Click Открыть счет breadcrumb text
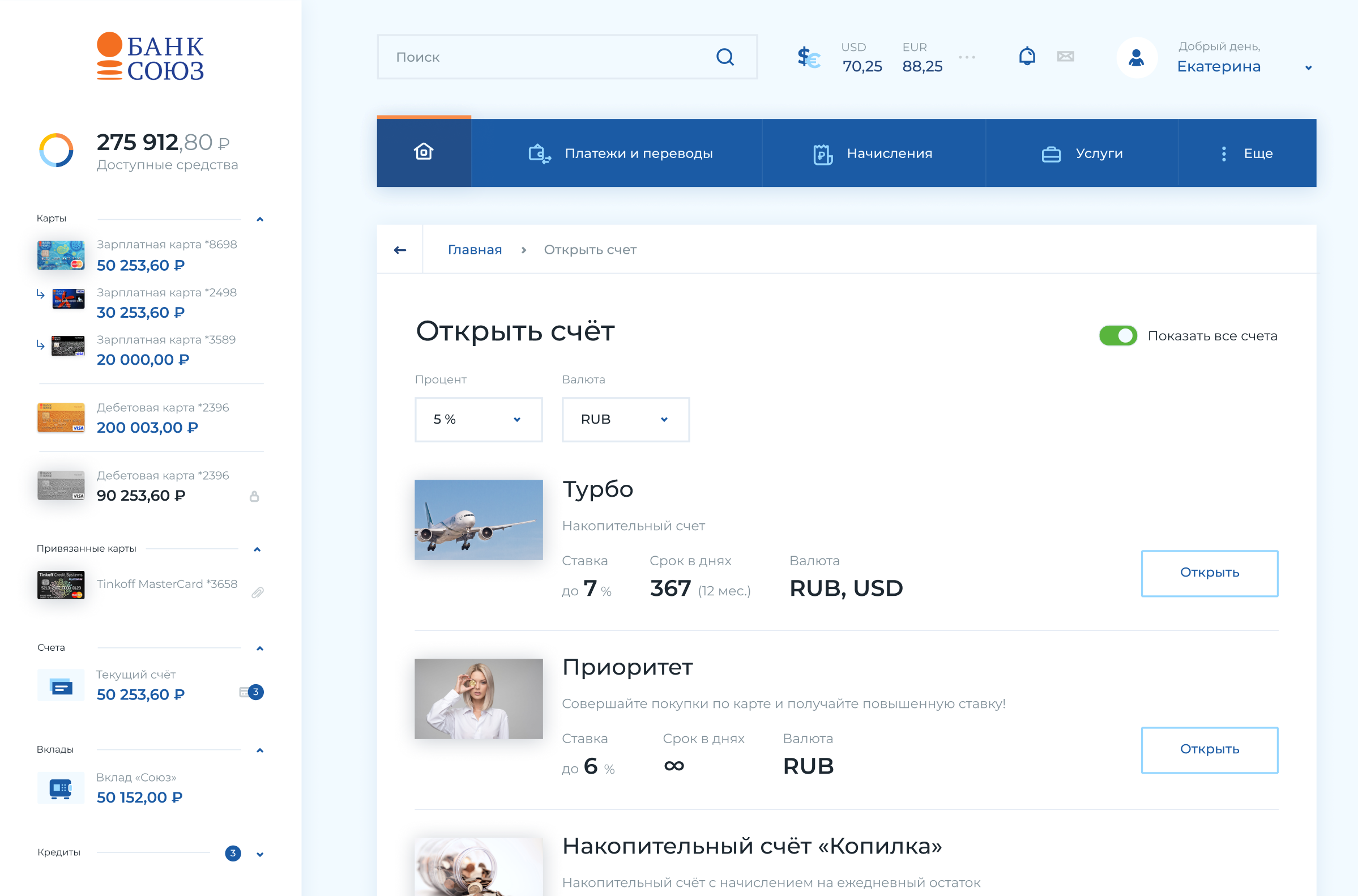The width and height of the screenshot is (1358, 896). click(x=590, y=250)
